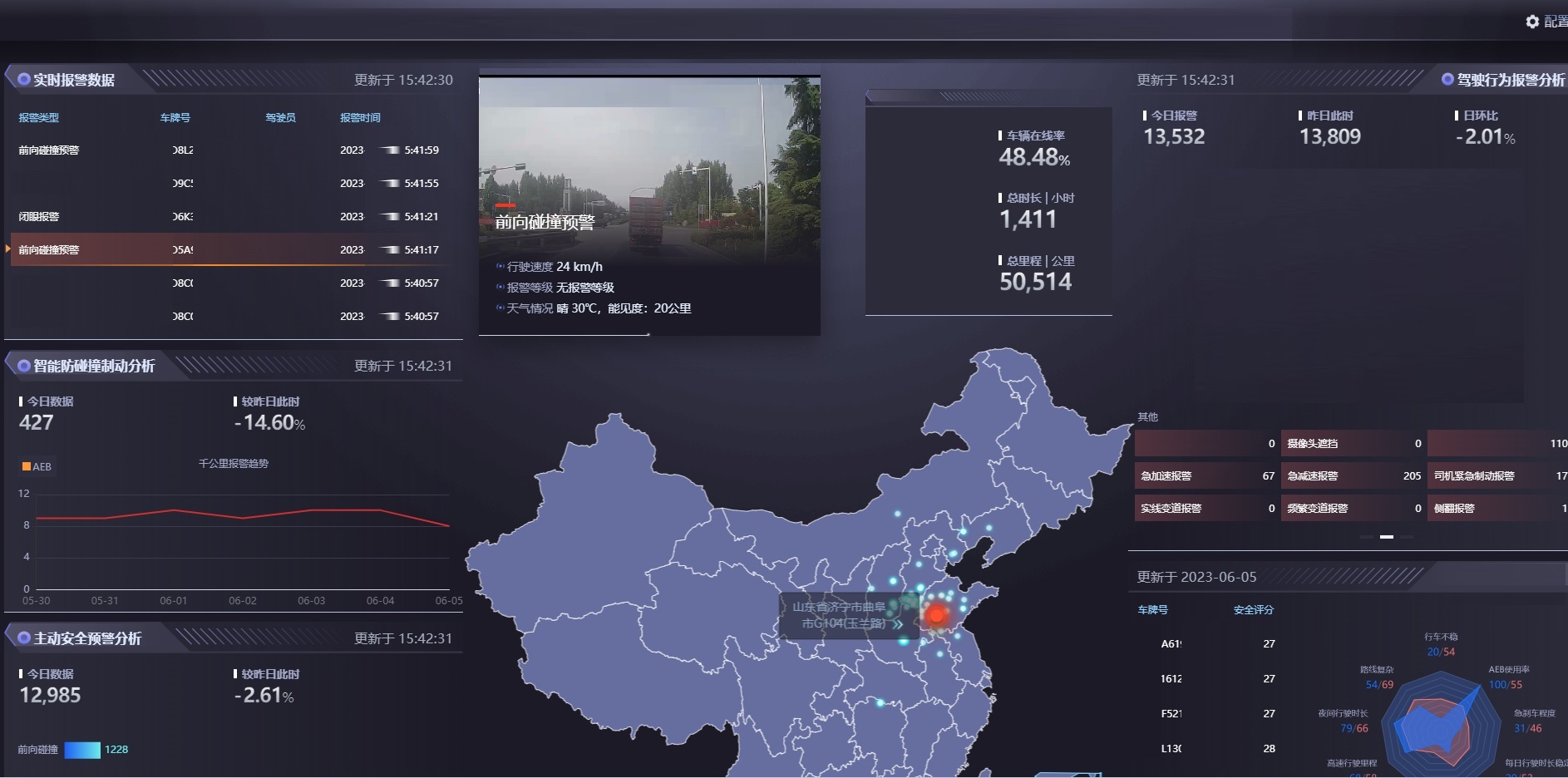The width and height of the screenshot is (1568, 778).
Task: Click the 前向碰撞 blue bar showing 1228
Action: 82,750
